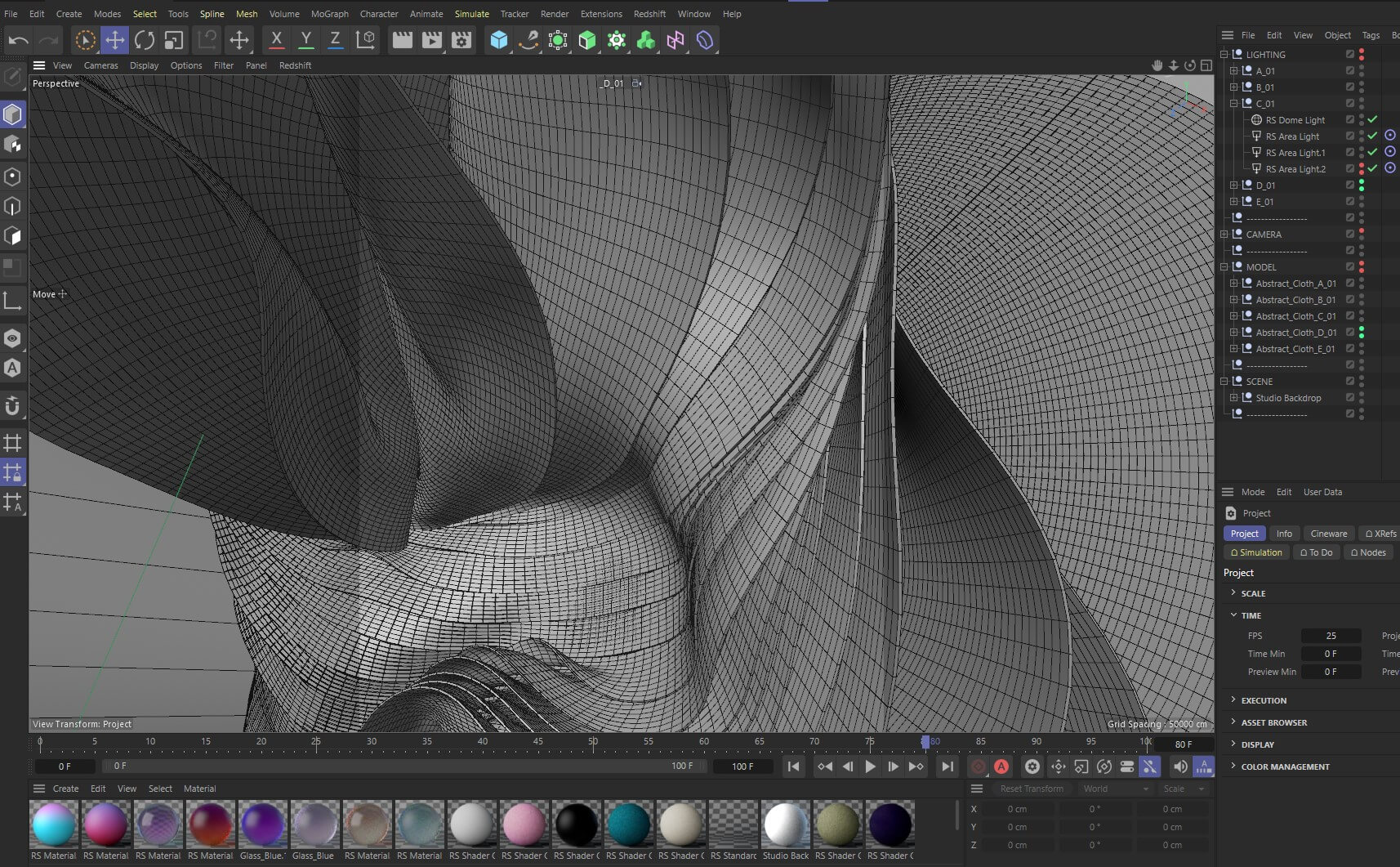The image size is (1400, 867).
Task: Open Edit Render Settings clapperboard icon
Action: (461, 40)
